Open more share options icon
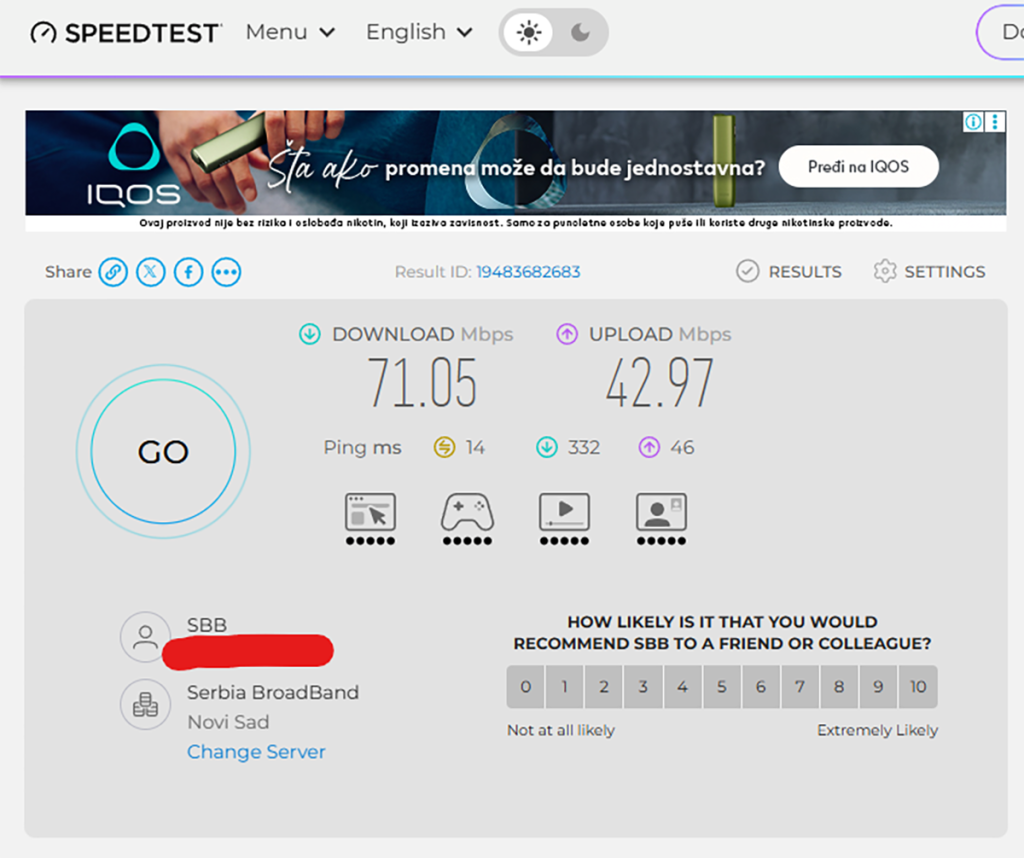Viewport: 1024px width, 858px height. [227, 272]
